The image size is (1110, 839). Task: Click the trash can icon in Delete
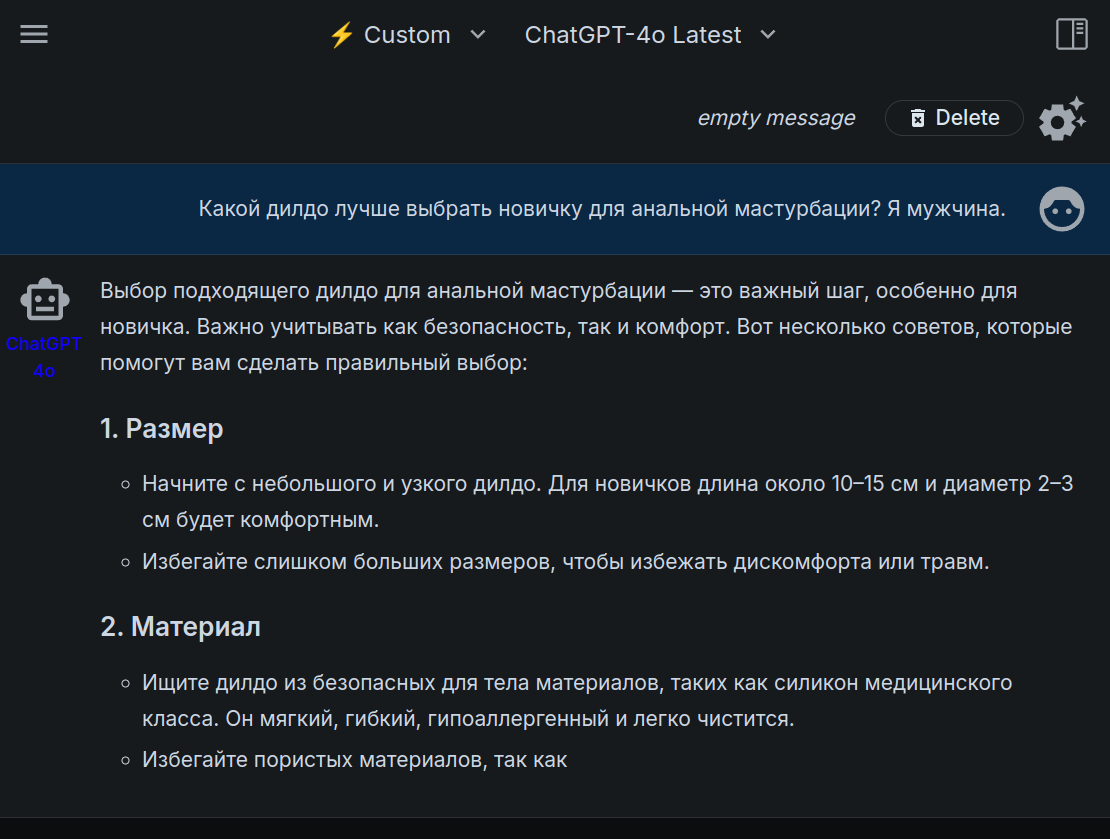917,118
